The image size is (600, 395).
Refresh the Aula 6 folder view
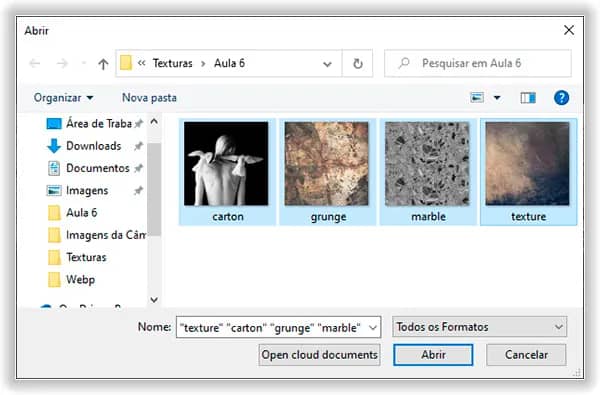coord(357,64)
